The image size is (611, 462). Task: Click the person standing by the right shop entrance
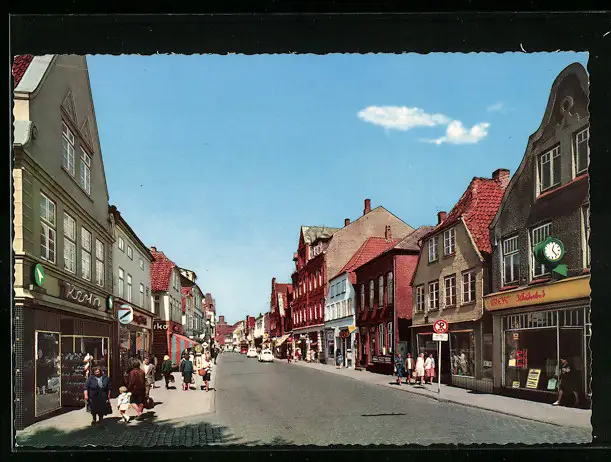(x=565, y=381)
